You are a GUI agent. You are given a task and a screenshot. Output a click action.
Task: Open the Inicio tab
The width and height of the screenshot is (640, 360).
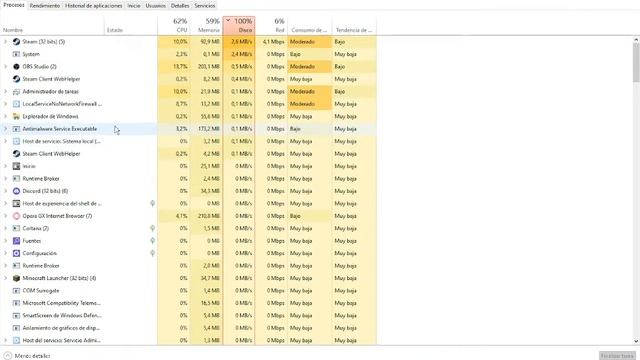pos(134,6)
